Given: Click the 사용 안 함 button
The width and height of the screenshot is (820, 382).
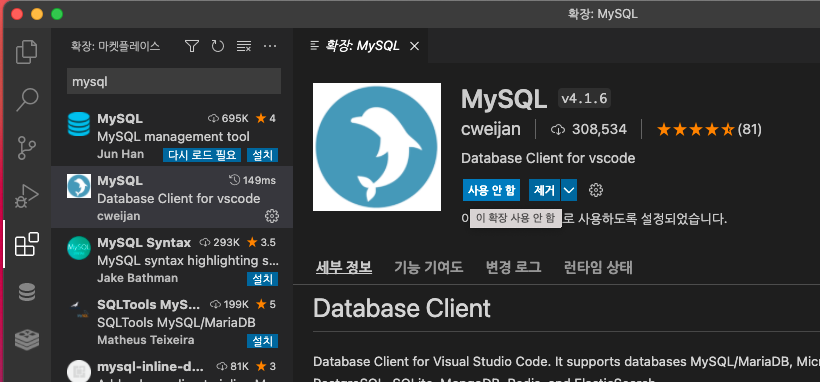Looking at the screenshot, I should coord(491,190).
